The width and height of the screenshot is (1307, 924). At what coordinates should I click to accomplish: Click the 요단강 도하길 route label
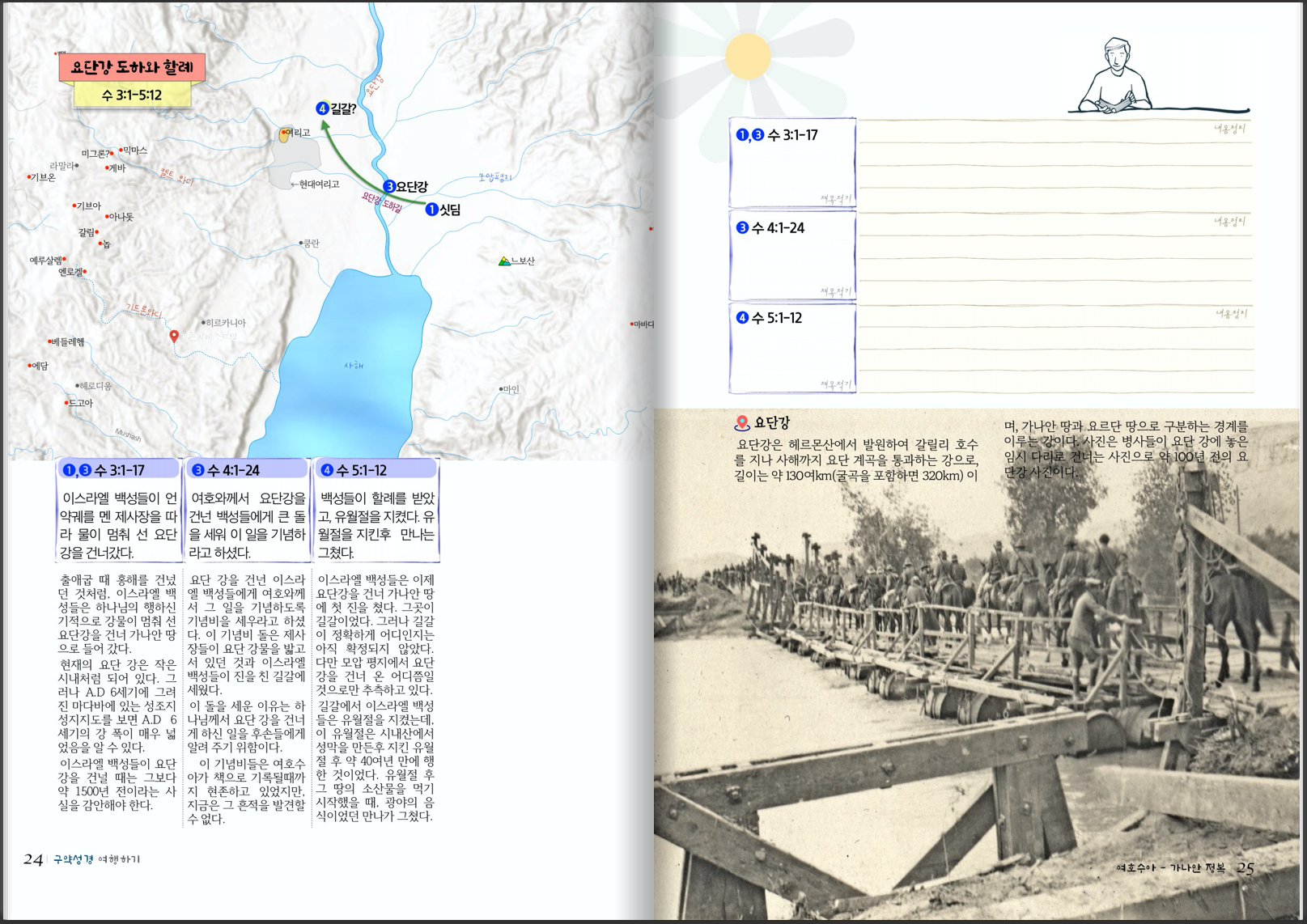tap(381, 202)
